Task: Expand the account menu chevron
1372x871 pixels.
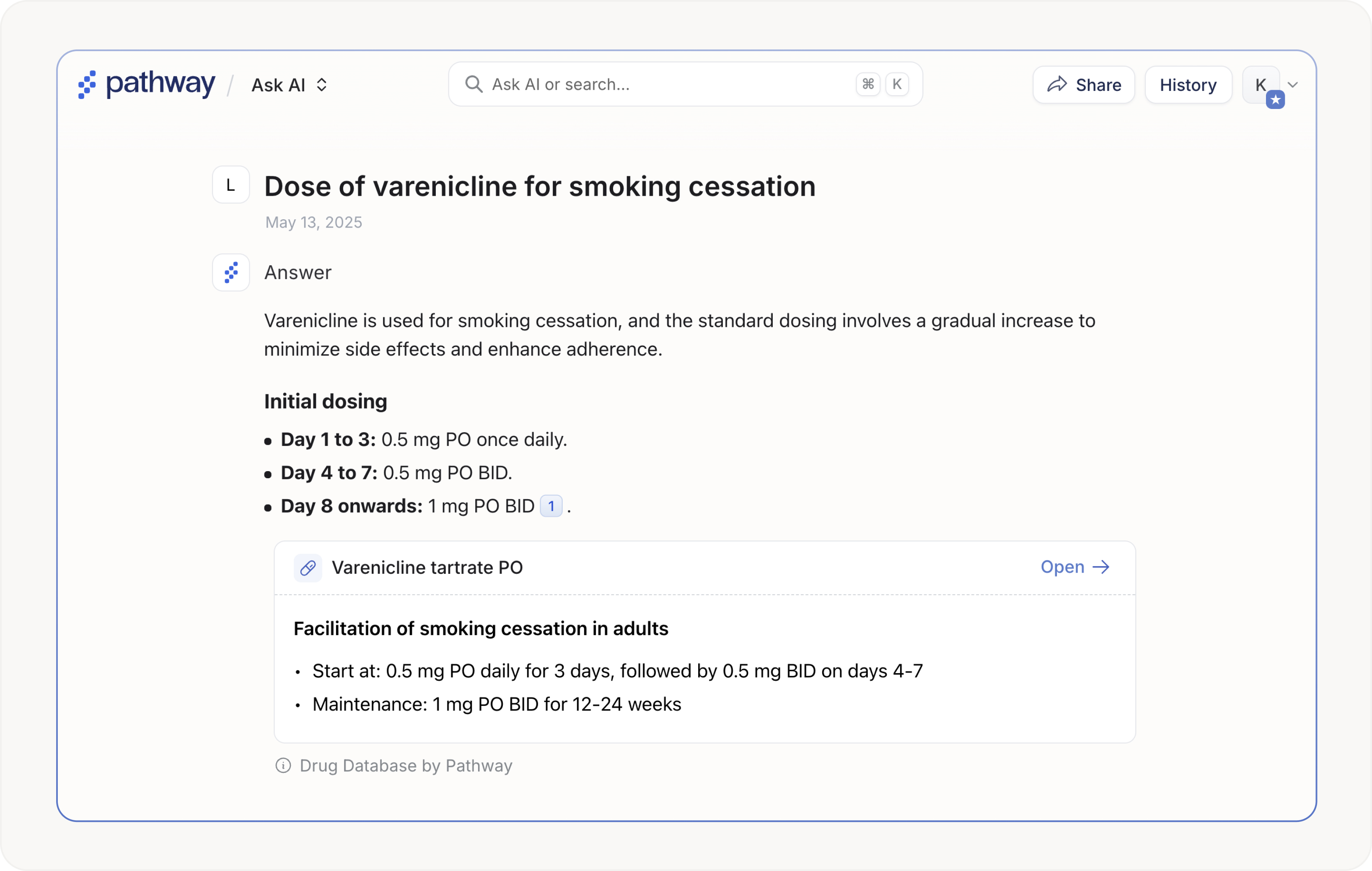Action: pyautogui.click(x=1293, y=85)
